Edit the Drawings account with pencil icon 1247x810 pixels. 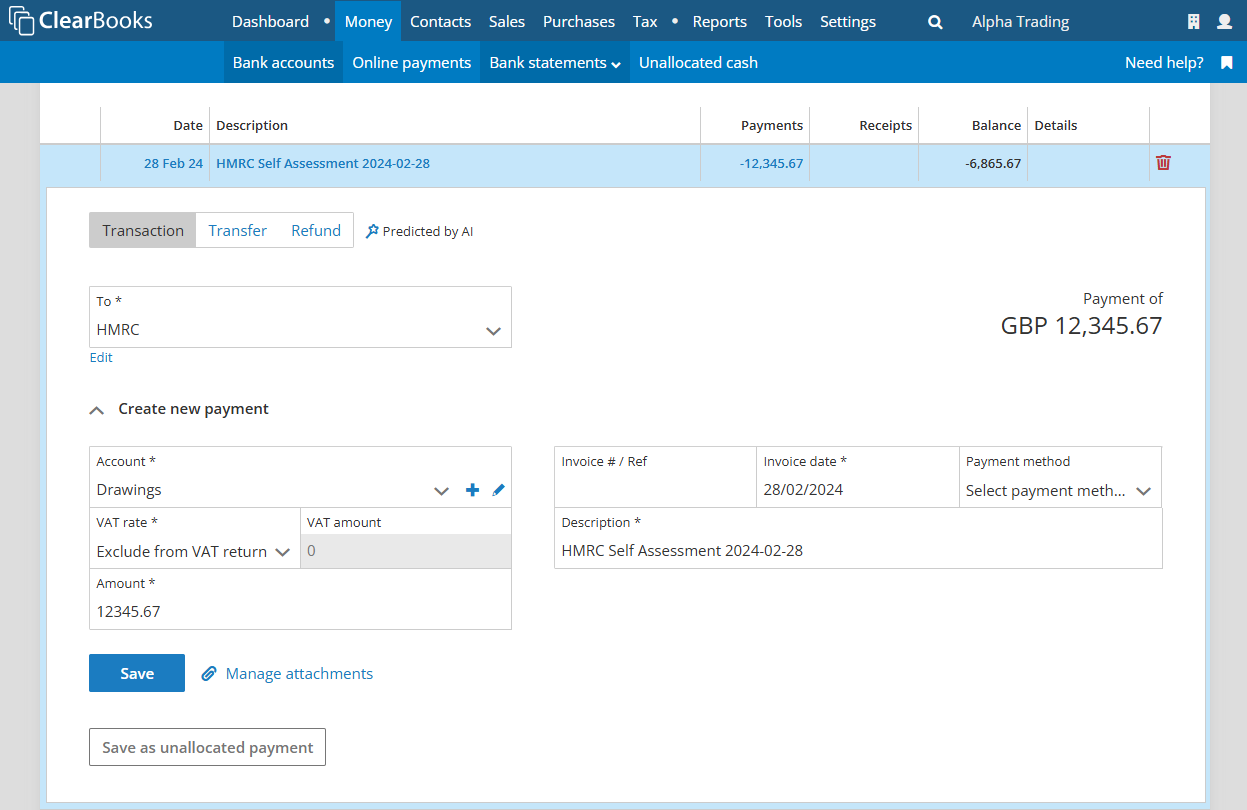coord(499,490)
